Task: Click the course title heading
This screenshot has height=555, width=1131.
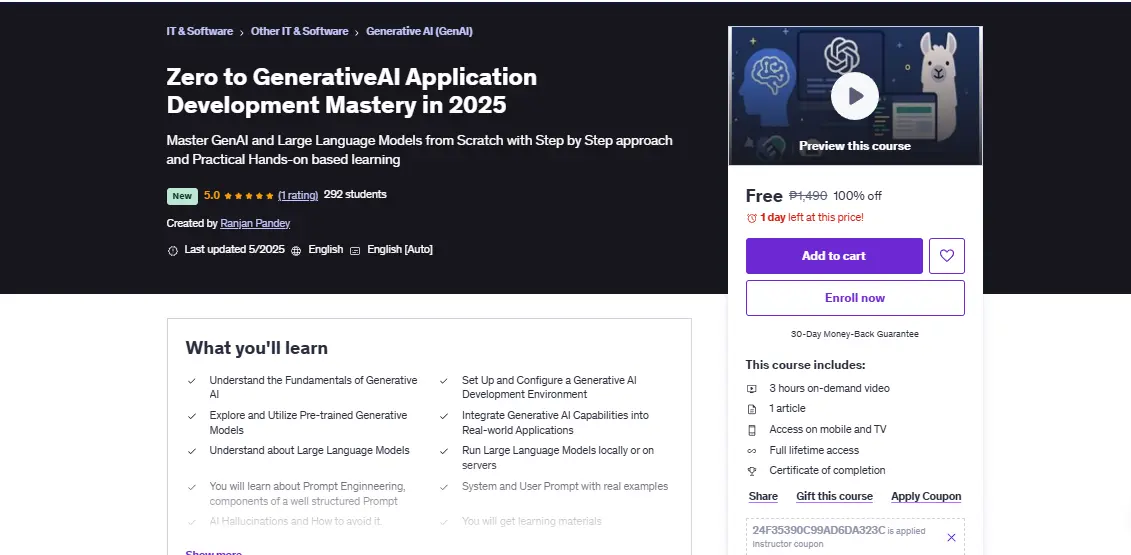Action: (x=351, y=91)
